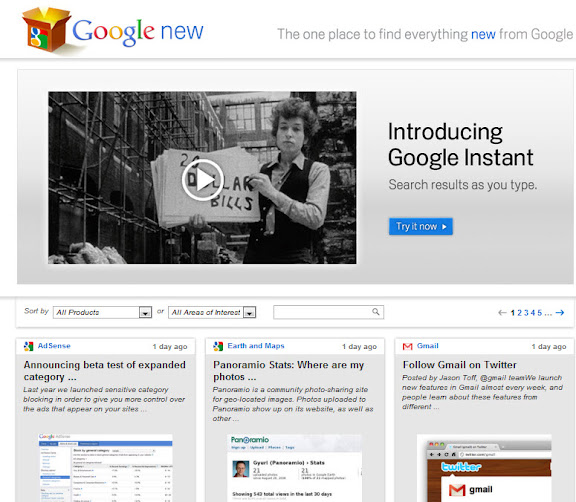The height and width of the screenshot is (502, 576).
Task: Click the Earth and Maps card icon
Action: [x=218, y=346]
